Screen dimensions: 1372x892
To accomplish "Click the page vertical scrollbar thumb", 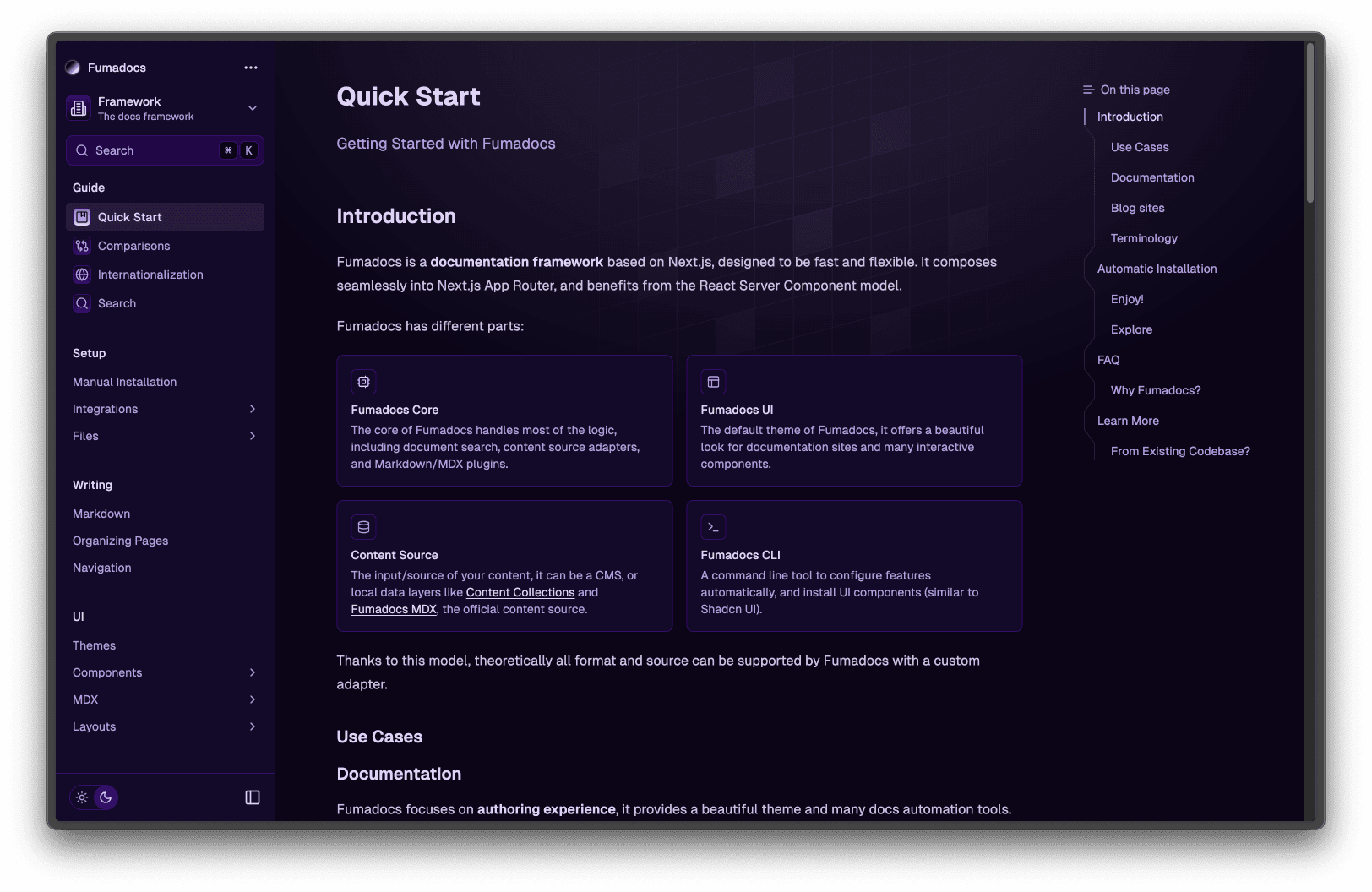I will pos(1310,122).
